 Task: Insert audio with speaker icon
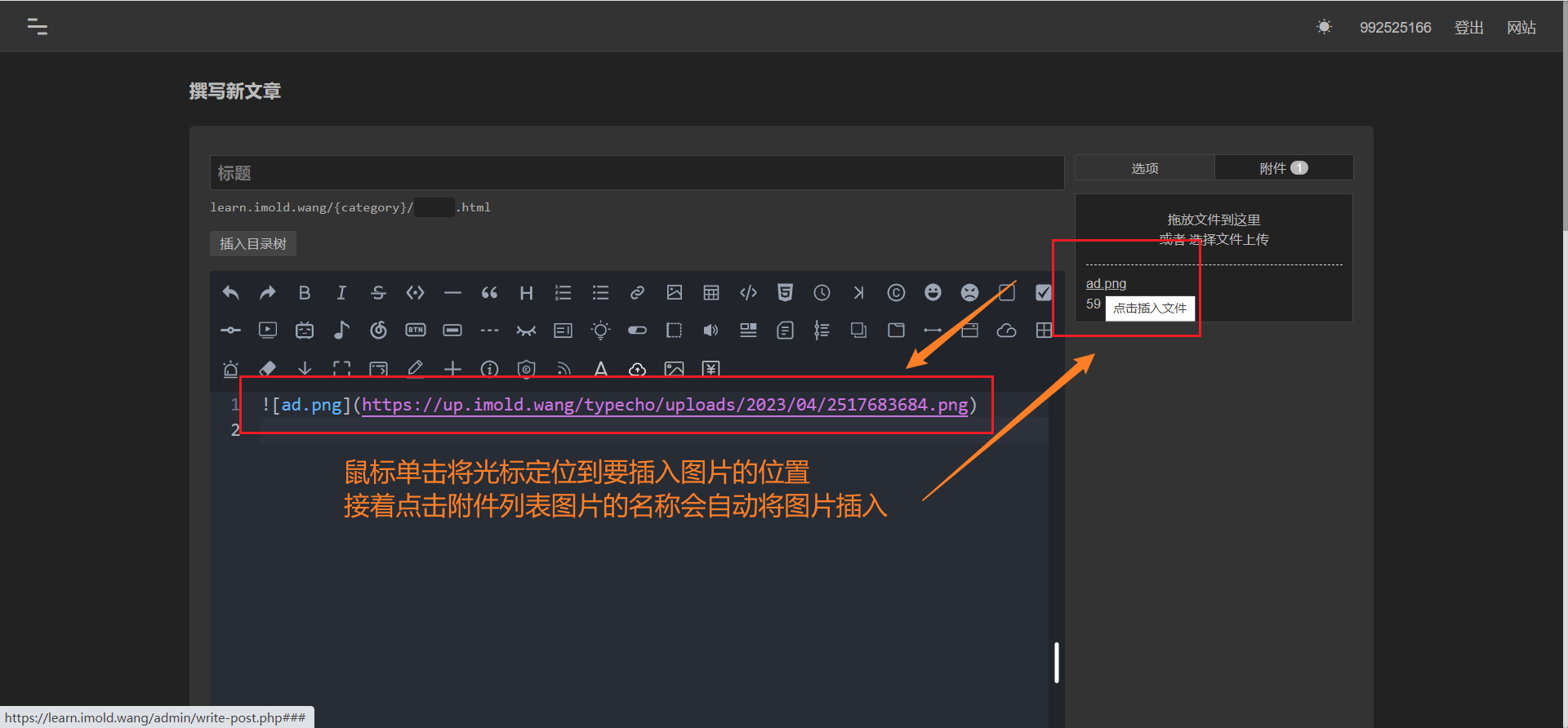point(711,330)
